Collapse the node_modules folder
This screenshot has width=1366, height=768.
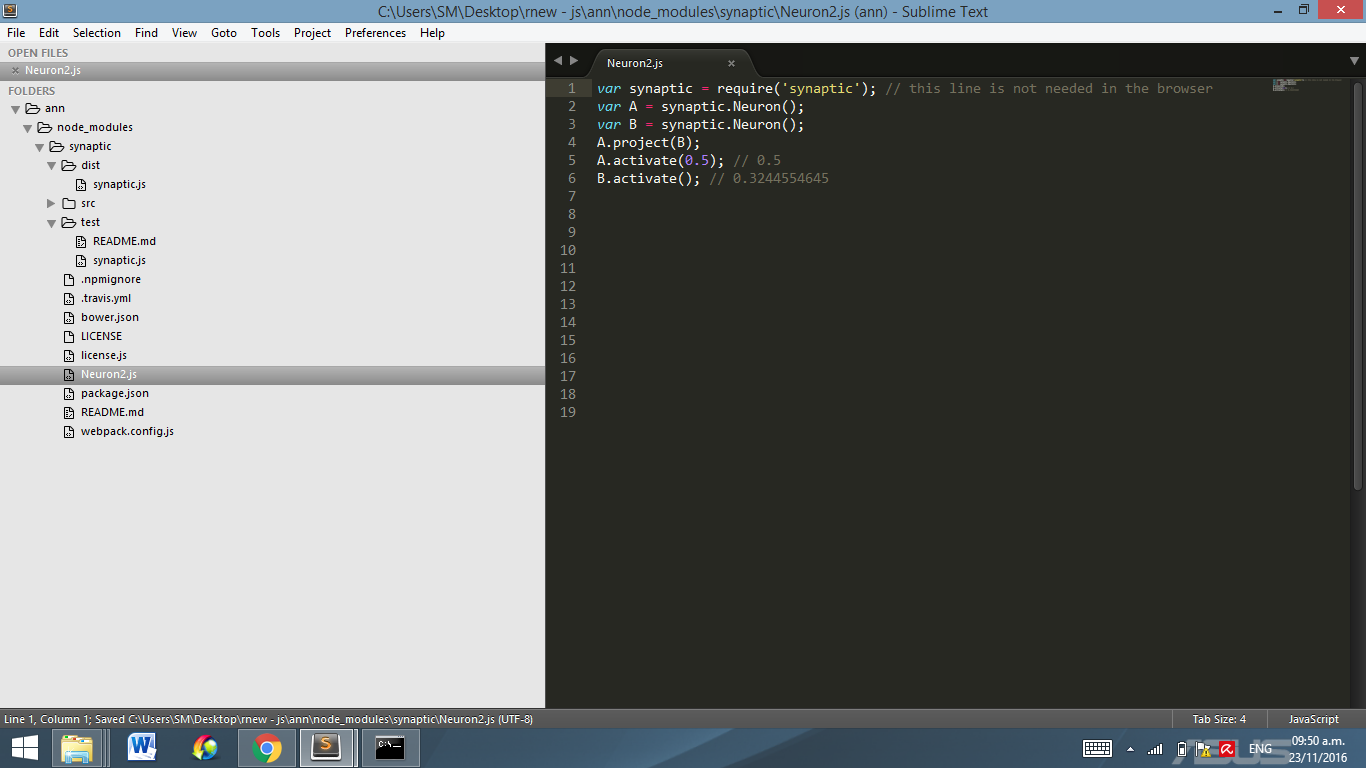[x=27, y=128]
